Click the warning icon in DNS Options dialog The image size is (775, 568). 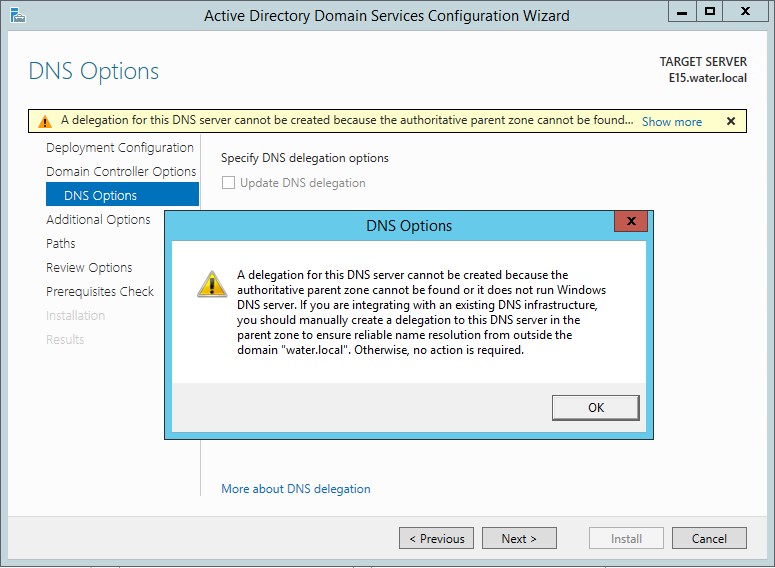point(212,284)
